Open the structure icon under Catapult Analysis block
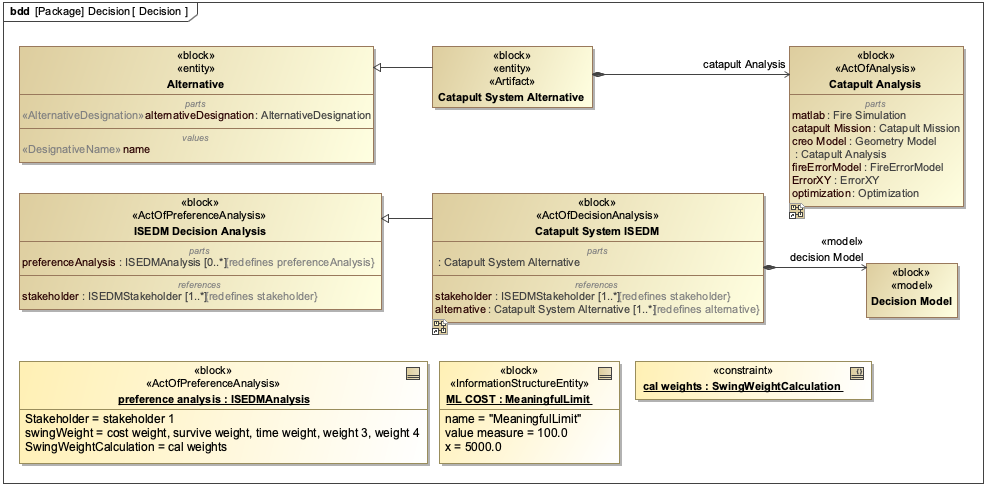Viewport: 988px width, 490px height. (x=796, y=211)
